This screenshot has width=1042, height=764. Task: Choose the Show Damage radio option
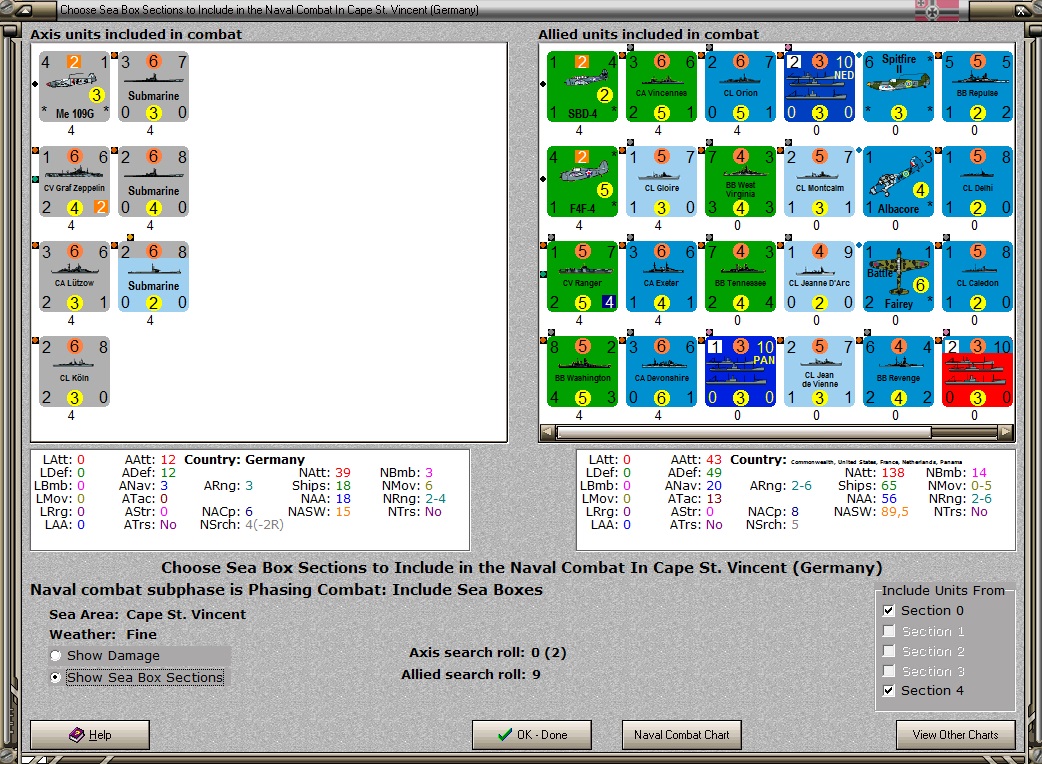[x=56, y=656]
